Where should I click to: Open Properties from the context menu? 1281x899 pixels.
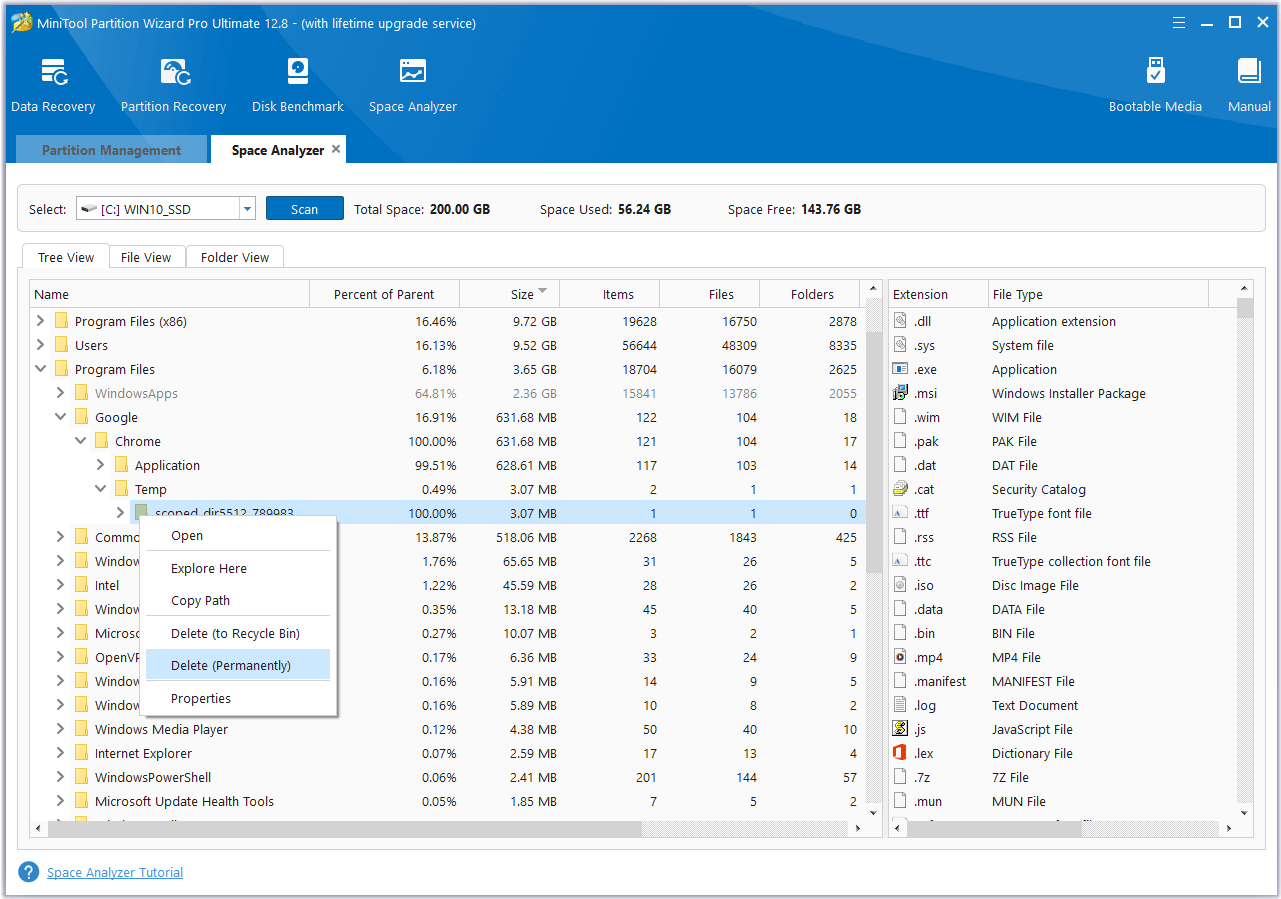[x=237, y=698]
